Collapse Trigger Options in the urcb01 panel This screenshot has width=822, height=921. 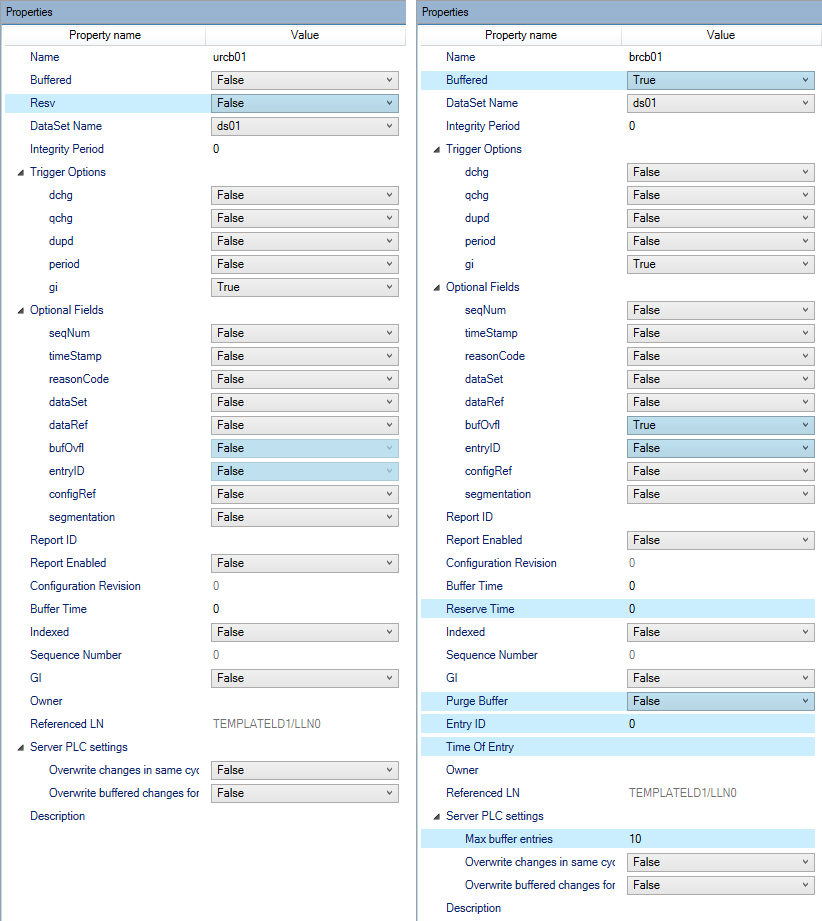click(x=21, y=172)
